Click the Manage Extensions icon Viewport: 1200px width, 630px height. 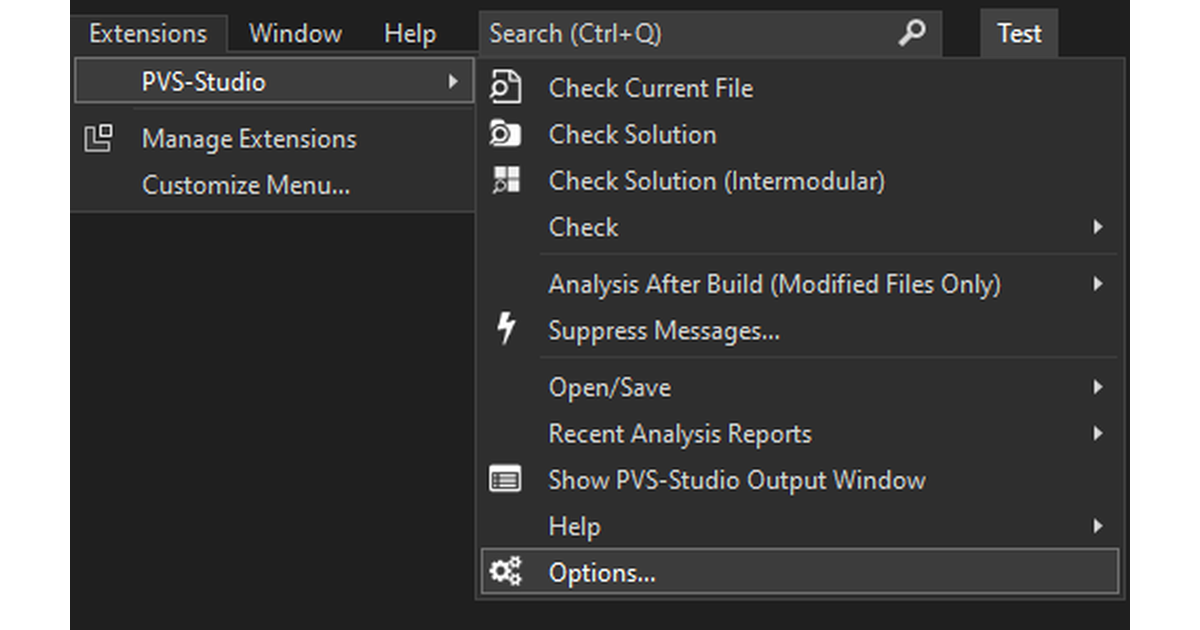[x=98, y=138]
